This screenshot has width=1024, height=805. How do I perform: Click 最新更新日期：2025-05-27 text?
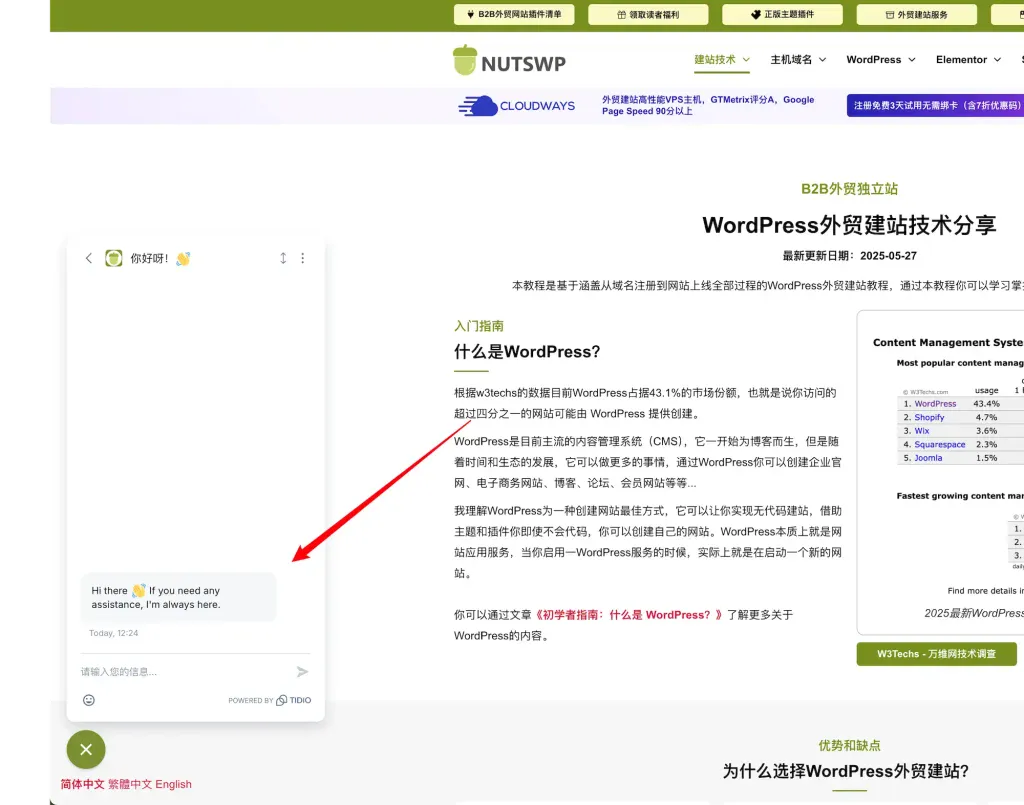(850, 255)
